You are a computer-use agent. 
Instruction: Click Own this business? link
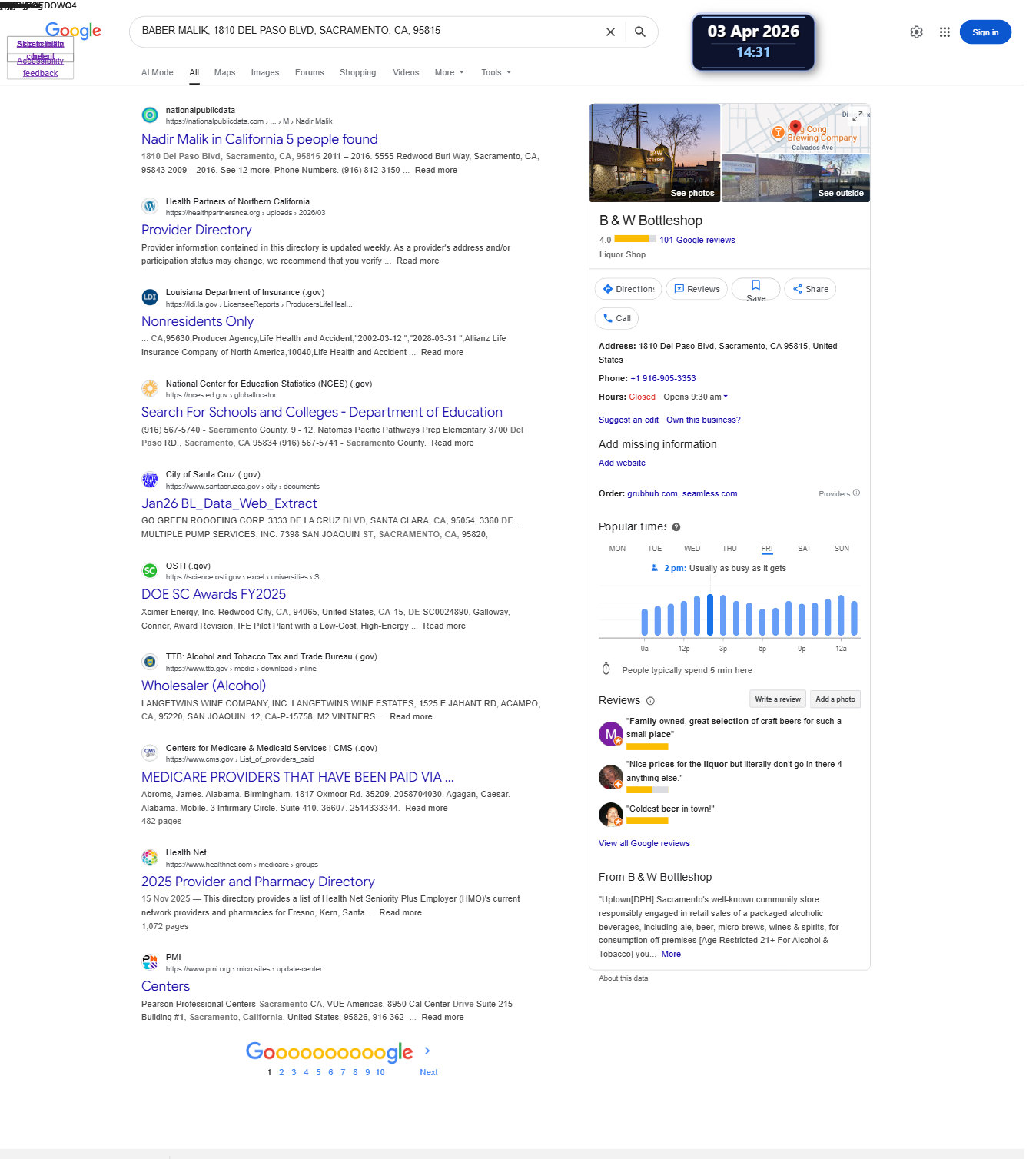pyautogui.click(x=703, y=420)
